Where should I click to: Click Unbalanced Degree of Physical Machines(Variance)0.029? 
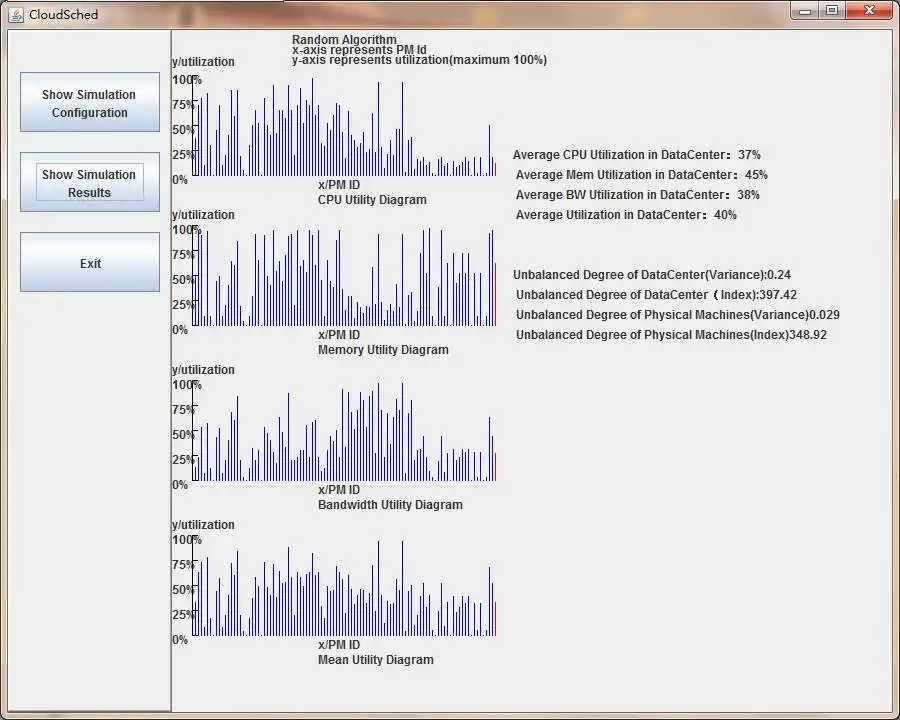[x=677, y=315]
